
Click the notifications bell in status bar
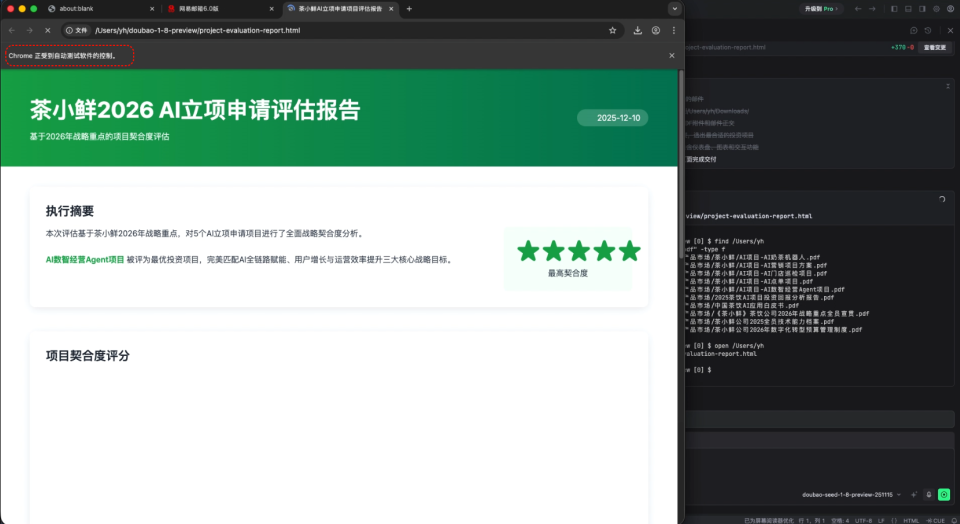pyautogui.click(x=954, y=520)
